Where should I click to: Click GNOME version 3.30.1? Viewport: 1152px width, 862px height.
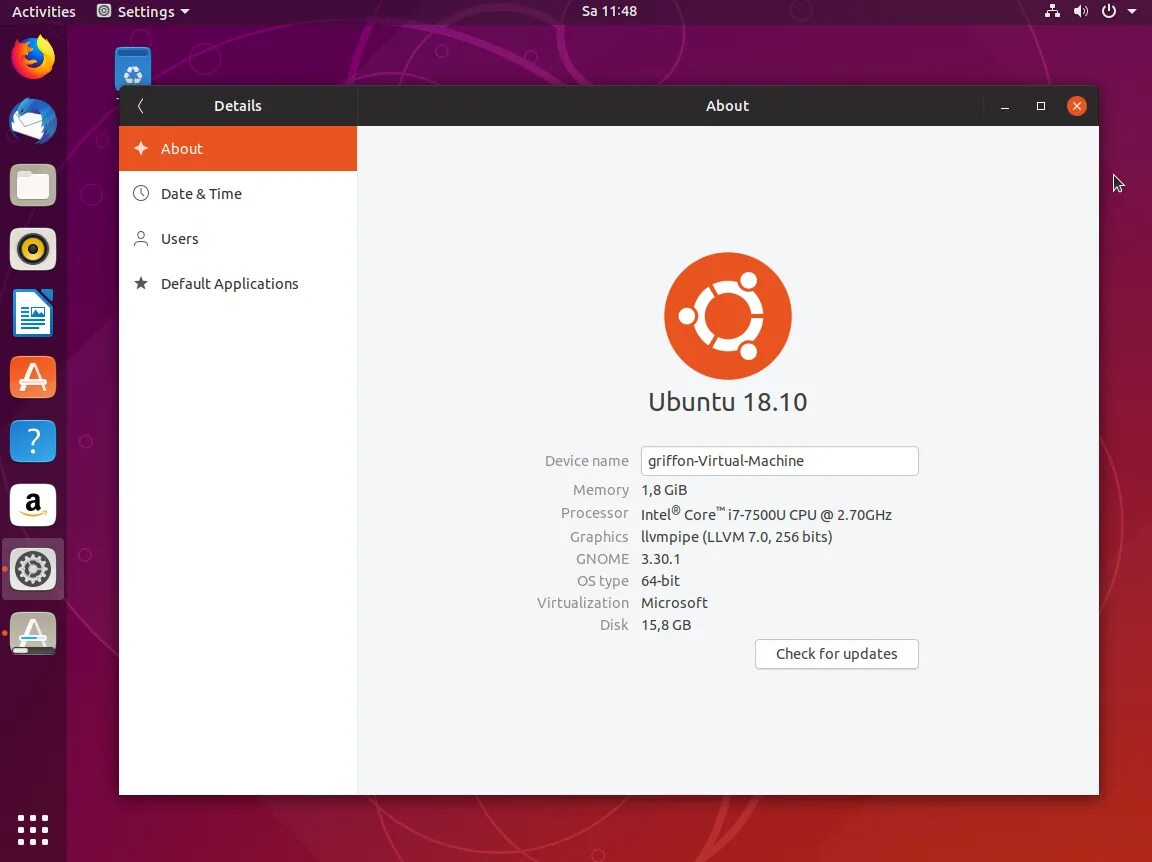coord(660,559)
